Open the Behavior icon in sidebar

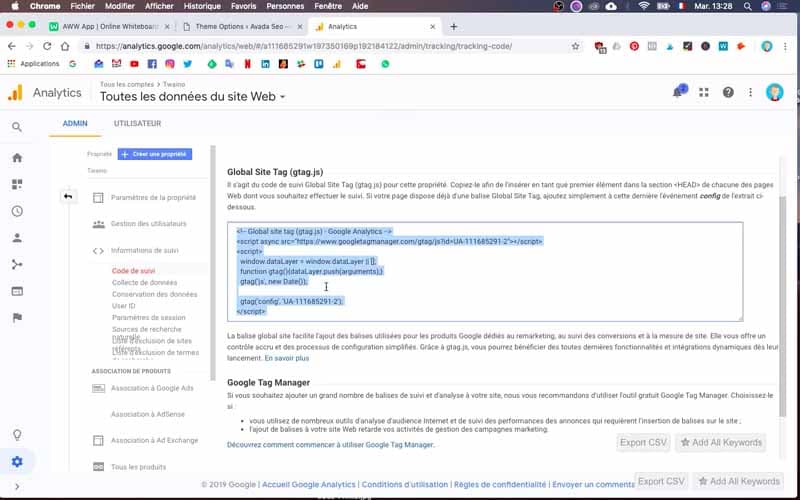[x=17, y=291]
